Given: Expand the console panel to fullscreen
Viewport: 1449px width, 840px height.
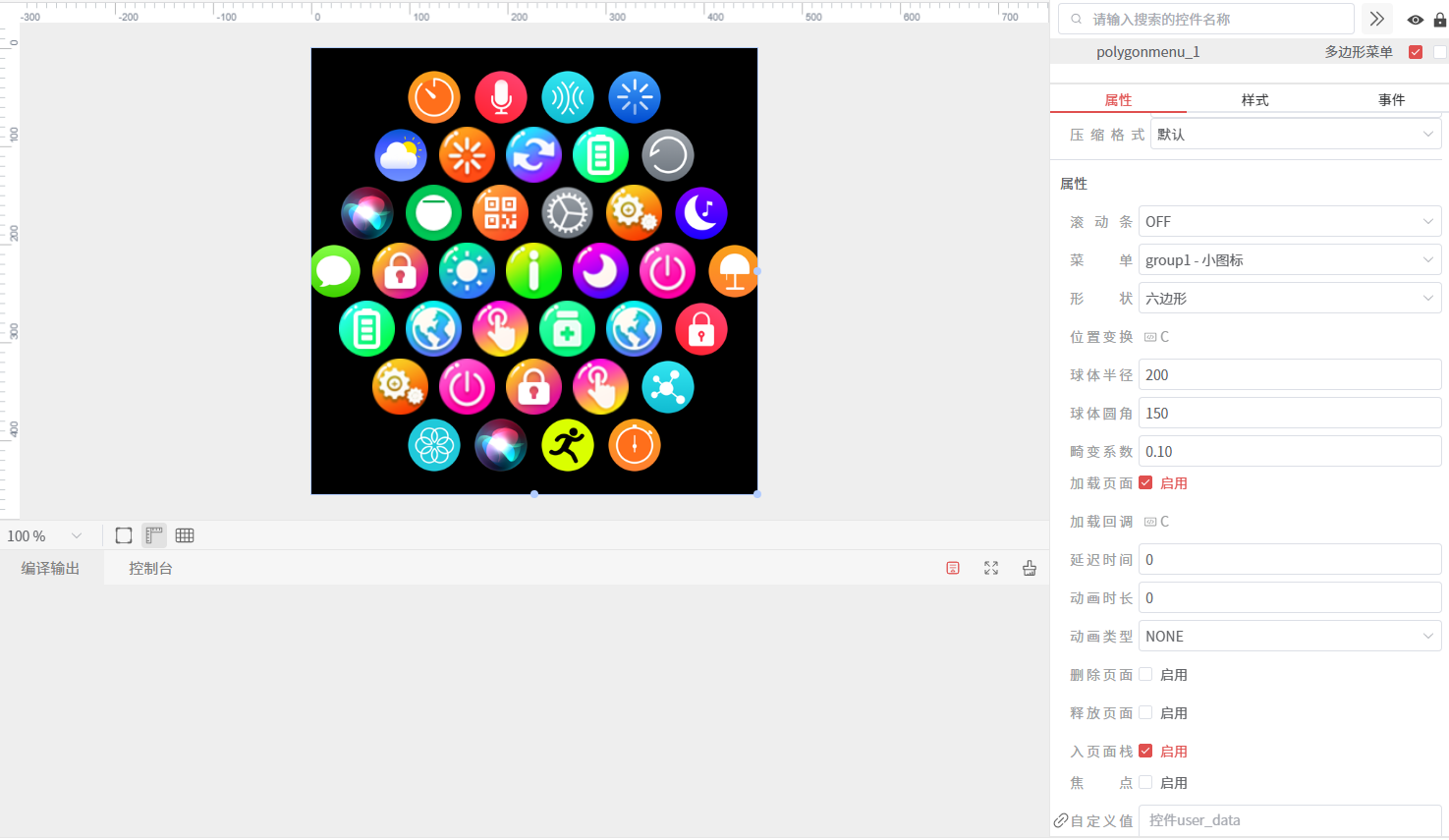Looking at the screenshot, I should pos(991,568).
